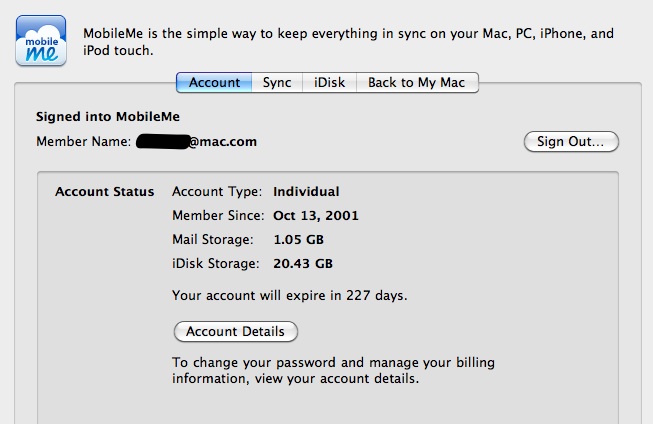Click the 'iDisk Storage:' label
This screenshot has height=424, width=653.
(x=216, y=264)
